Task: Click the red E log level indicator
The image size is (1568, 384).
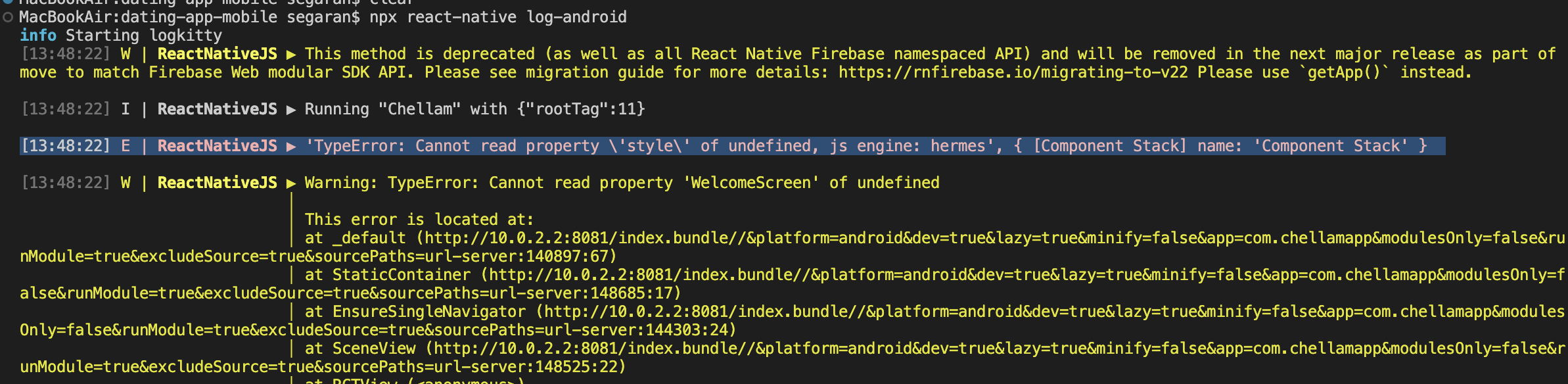Action: click(x=126, y=146)
